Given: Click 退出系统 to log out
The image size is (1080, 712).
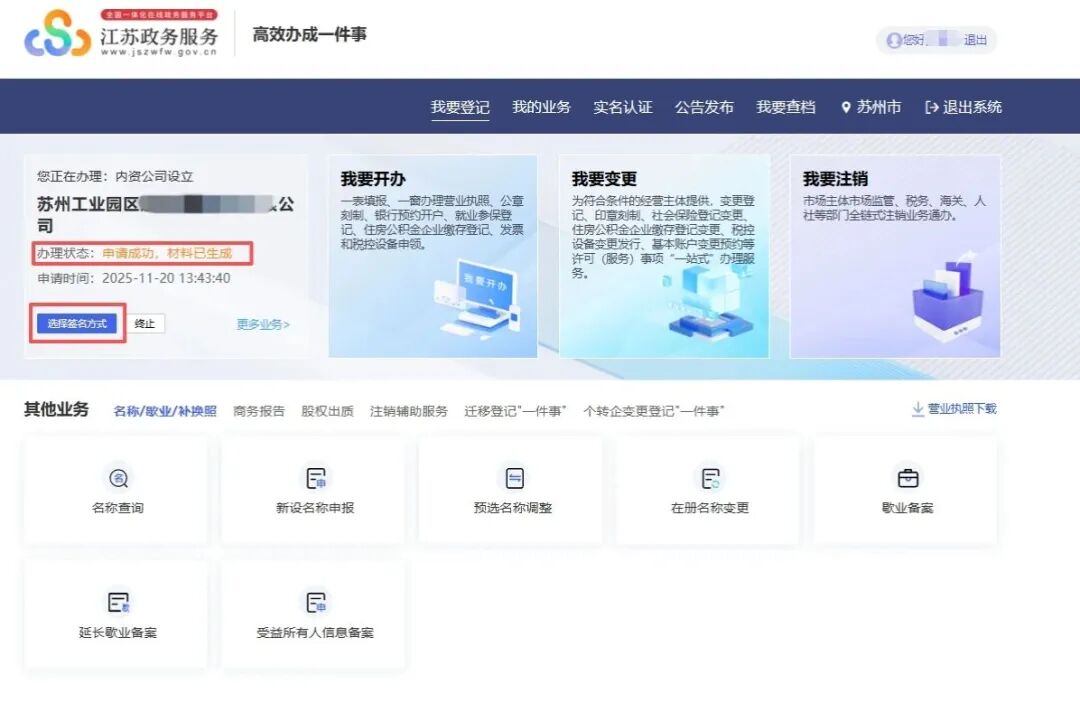Looking at the screenshot, I should click(963, 107).
